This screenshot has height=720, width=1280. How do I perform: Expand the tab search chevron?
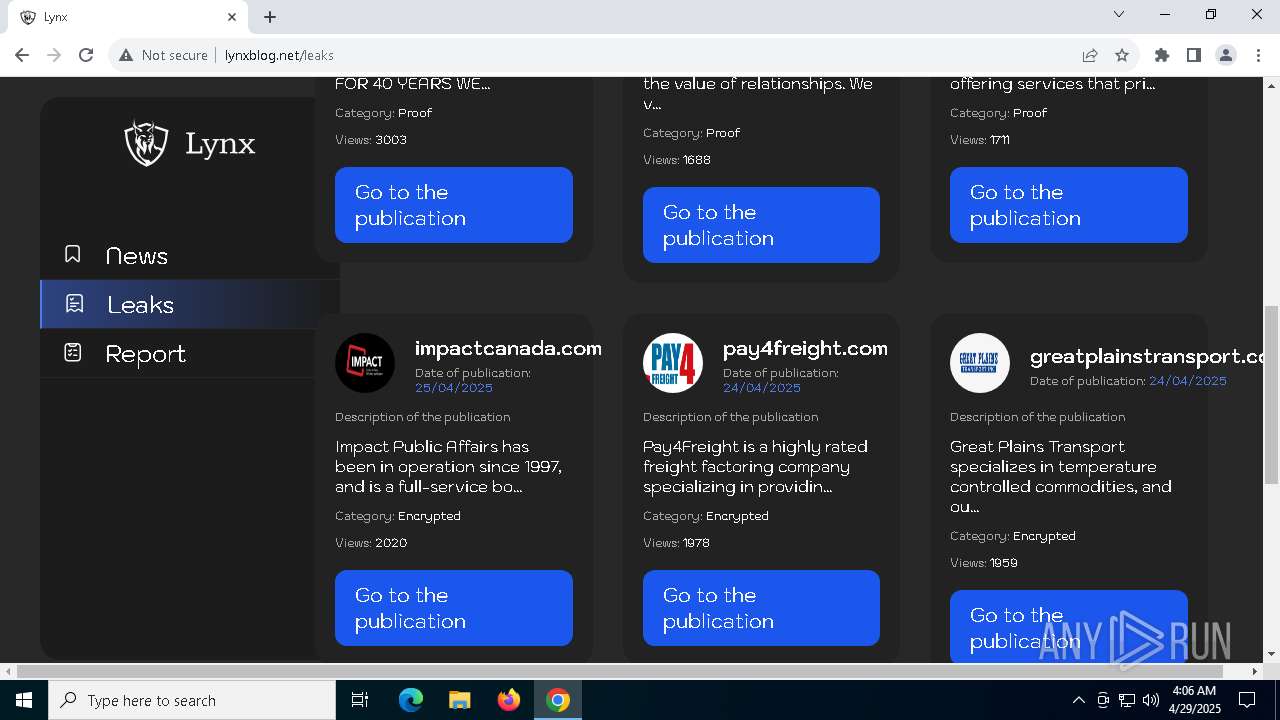(1119, 14)
